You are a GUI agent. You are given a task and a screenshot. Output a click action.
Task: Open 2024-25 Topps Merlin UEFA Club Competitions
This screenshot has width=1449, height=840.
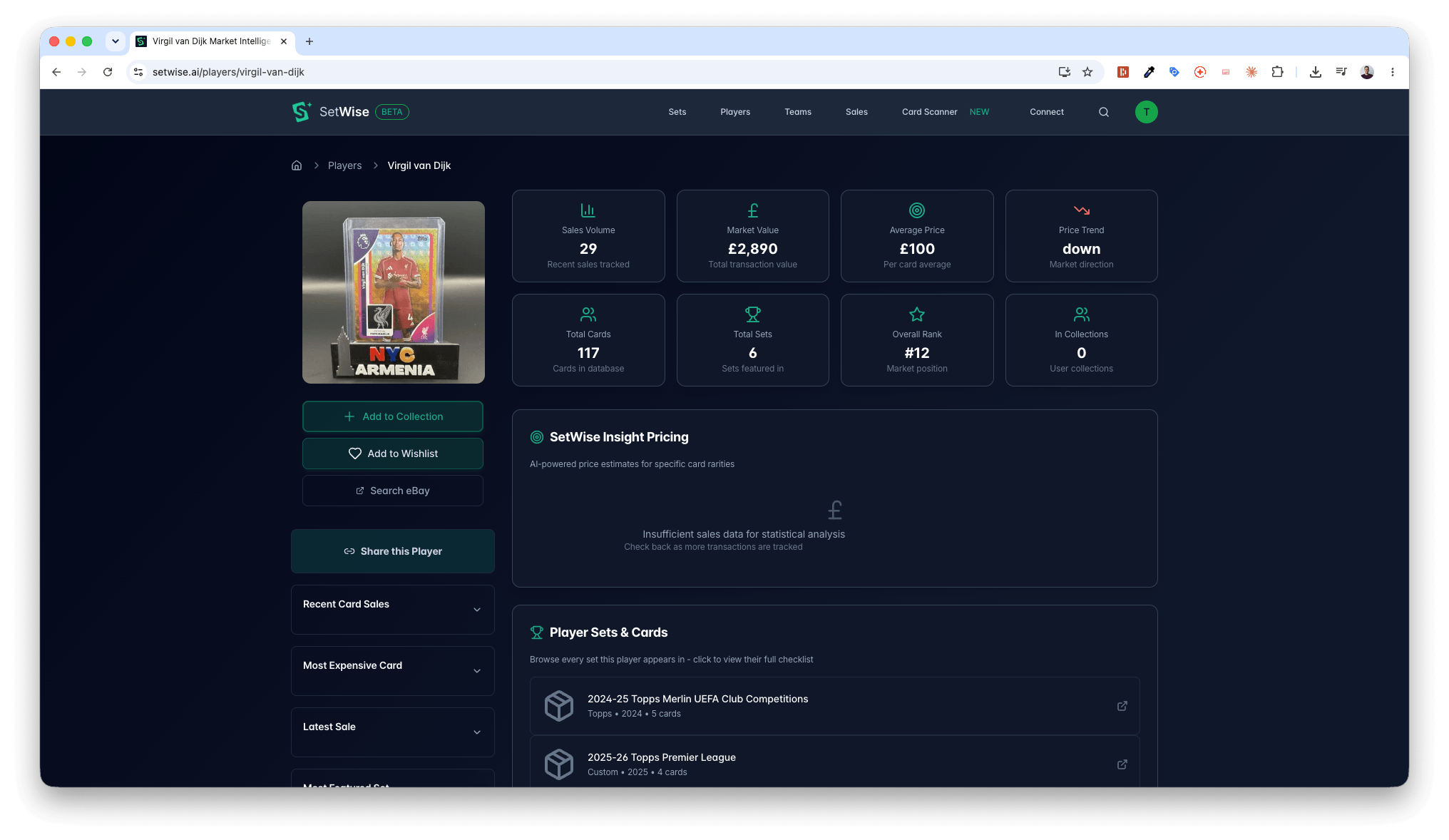pos(834,706)
